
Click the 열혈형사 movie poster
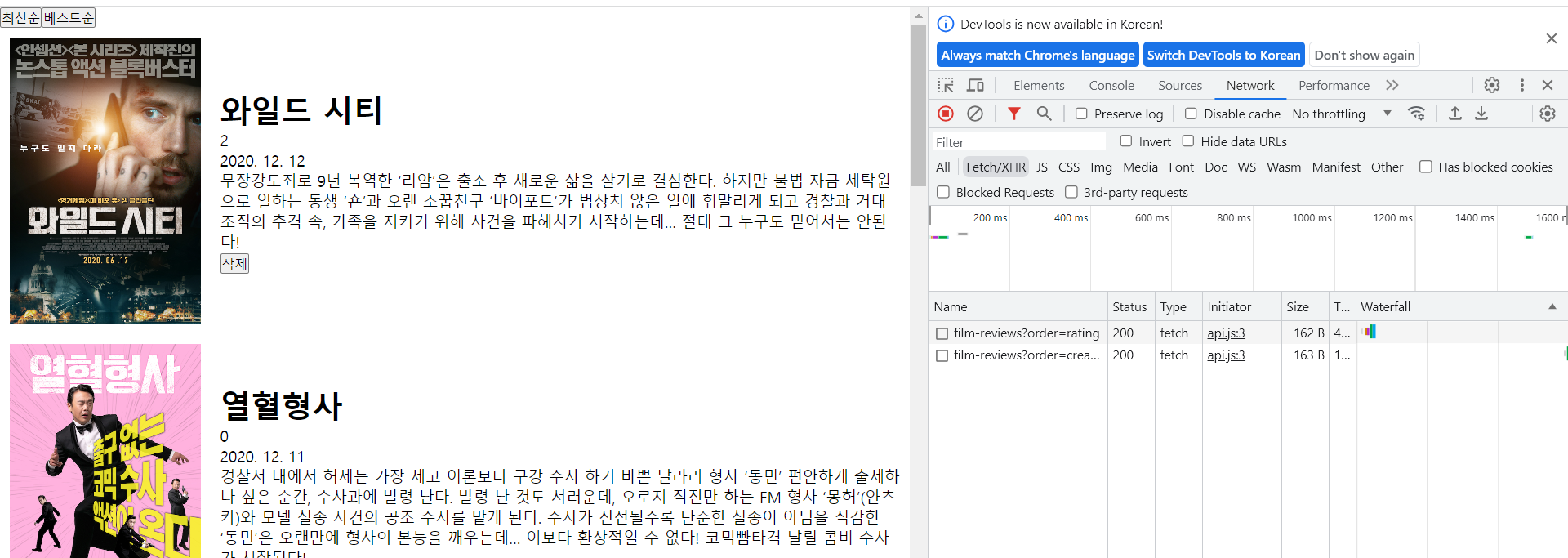[x=105, y=451]
